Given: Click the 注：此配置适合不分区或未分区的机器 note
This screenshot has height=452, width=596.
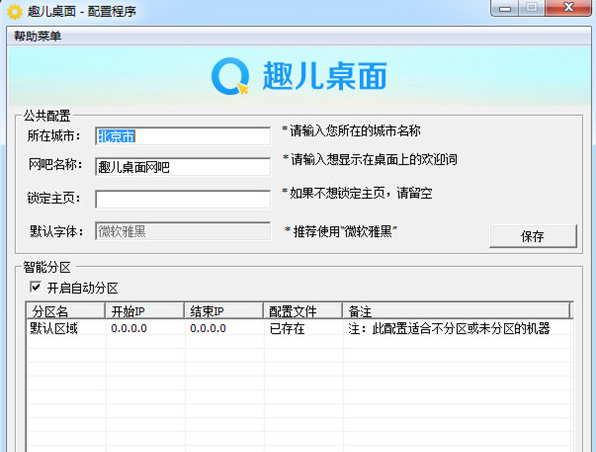Looking at the screenshot, I should tap(449, 328).
